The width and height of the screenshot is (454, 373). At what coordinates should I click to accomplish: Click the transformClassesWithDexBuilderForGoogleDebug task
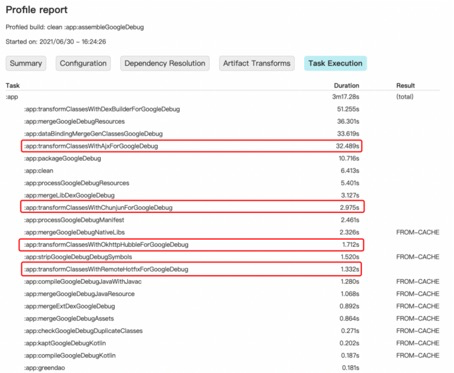[102, 109]
